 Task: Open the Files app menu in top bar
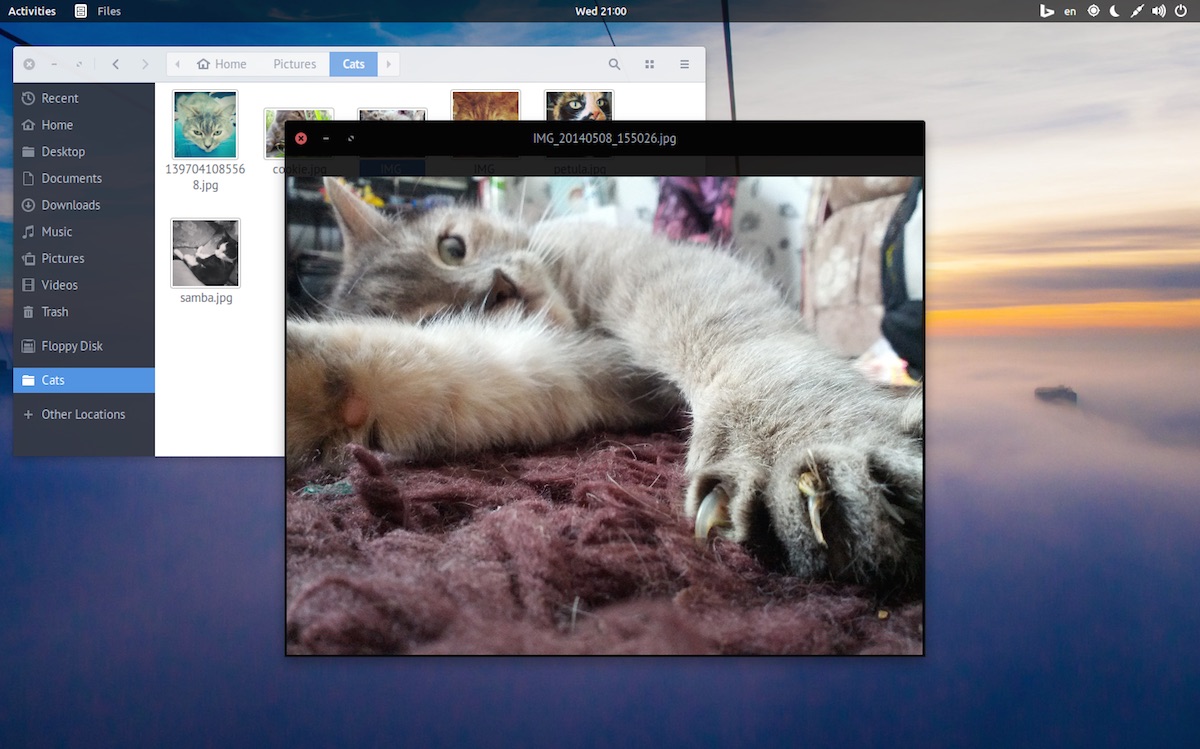98,11
